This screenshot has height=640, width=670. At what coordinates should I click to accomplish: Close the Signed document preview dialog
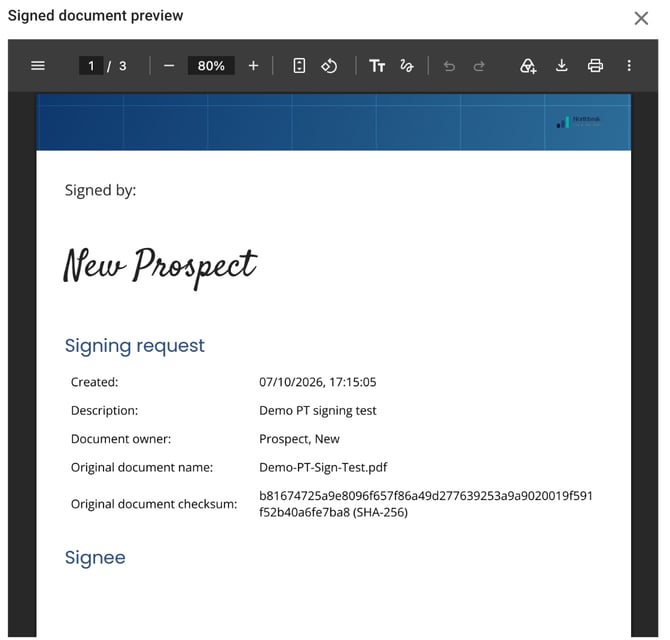click(x=641, y=18)
